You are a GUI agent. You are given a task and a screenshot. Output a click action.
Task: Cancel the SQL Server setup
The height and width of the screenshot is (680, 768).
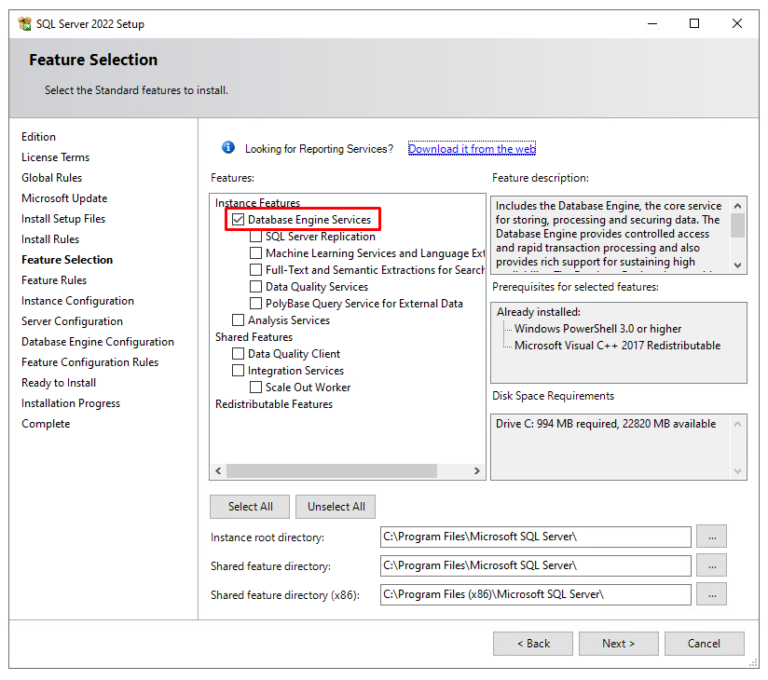pyautogui.click(x=704, y=643)
